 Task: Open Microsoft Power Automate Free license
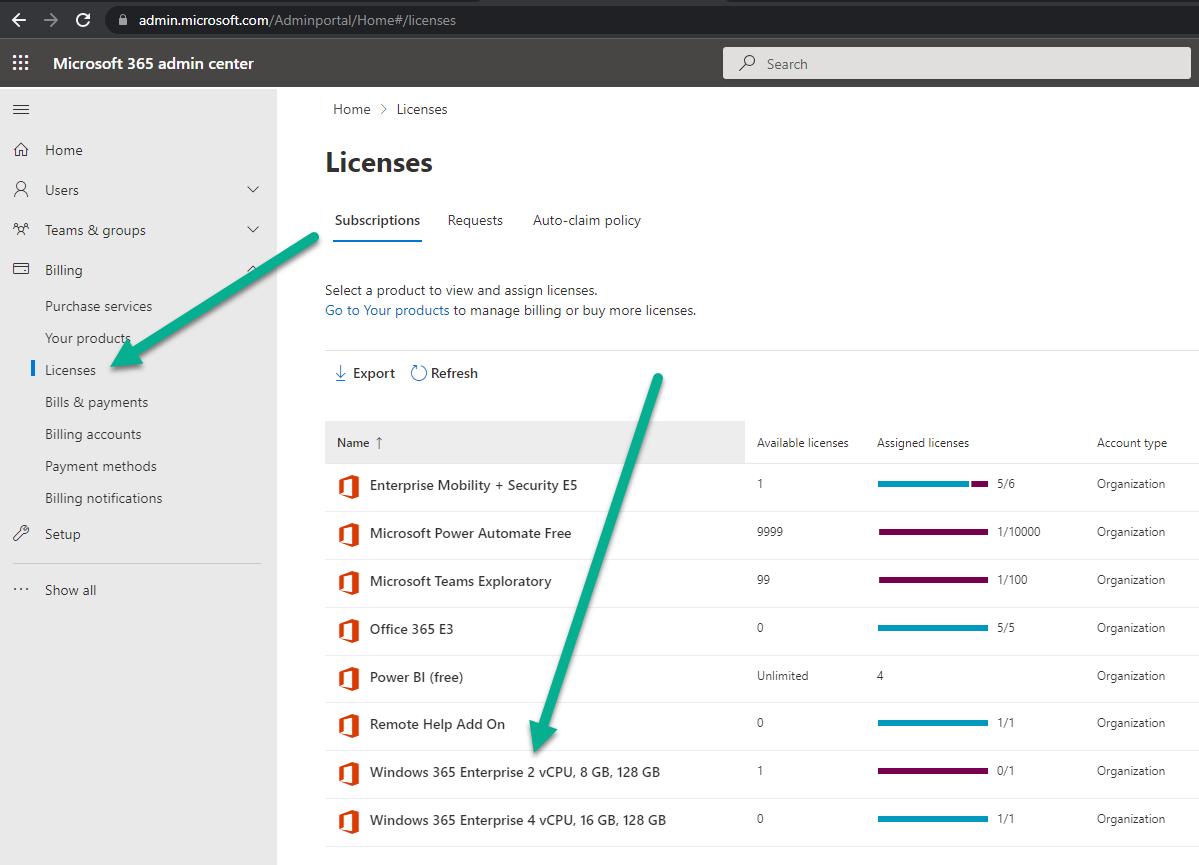[470, 534]
